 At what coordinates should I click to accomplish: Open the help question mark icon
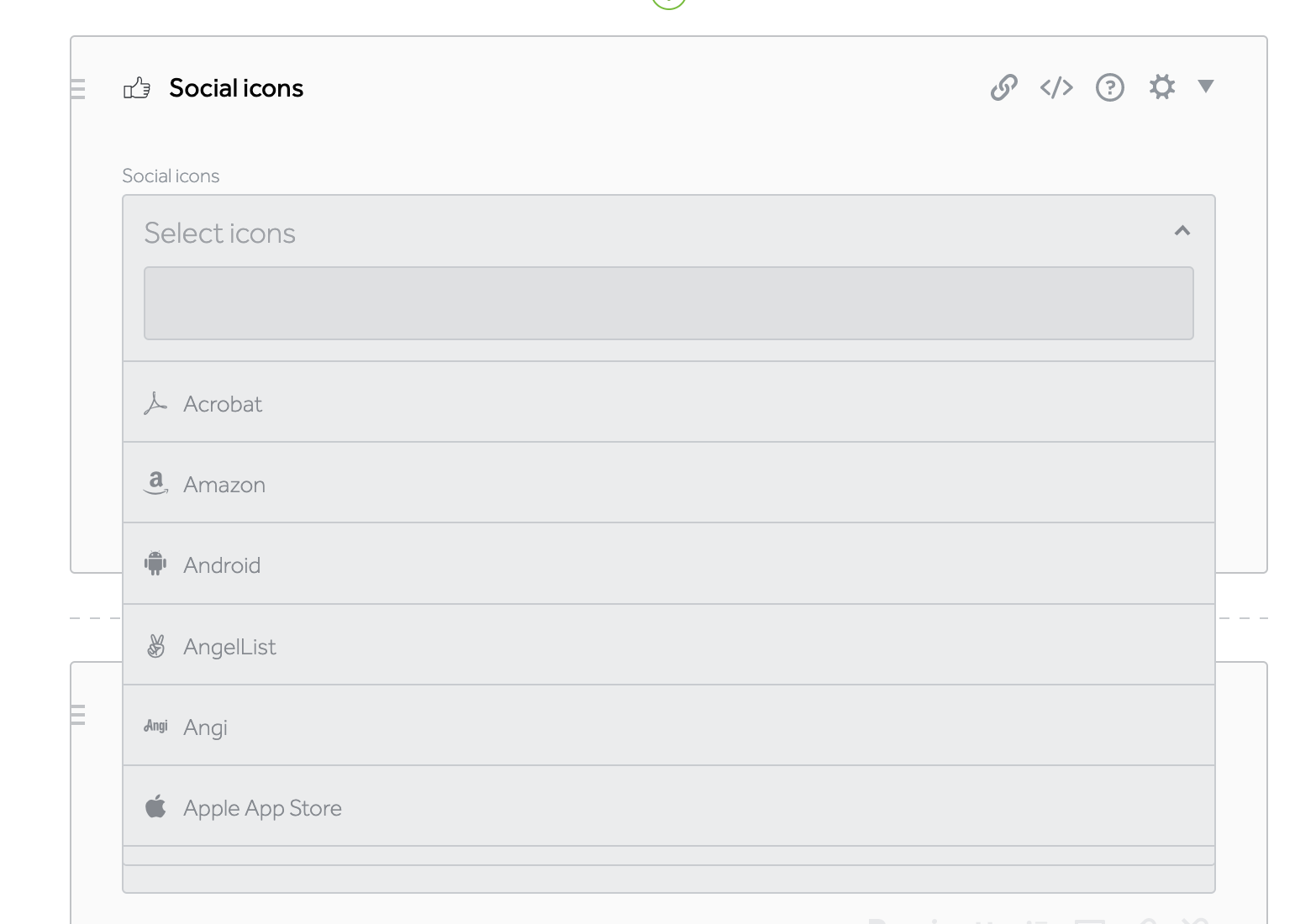click(1109, 87)
